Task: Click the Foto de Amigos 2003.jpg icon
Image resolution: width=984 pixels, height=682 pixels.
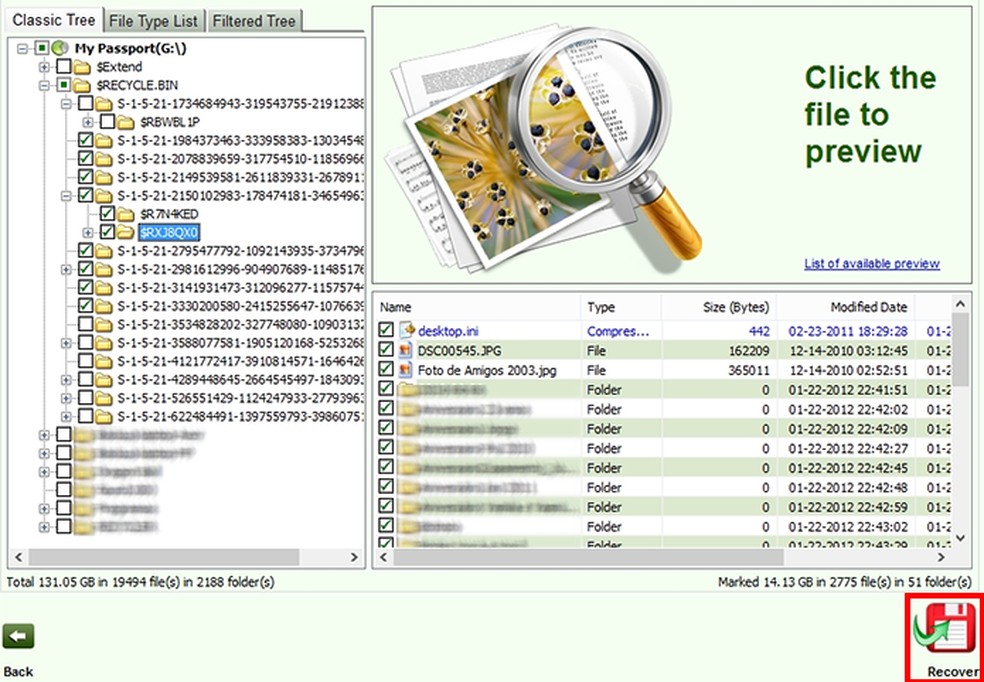Action: (407, 370)
